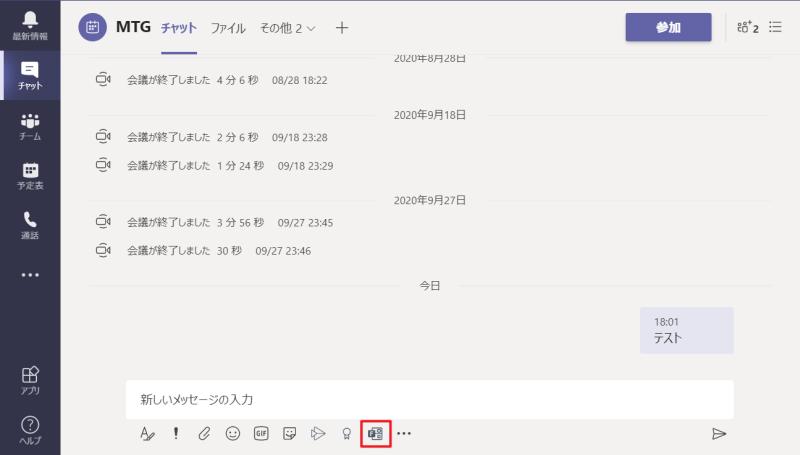The width and height of the screenshot is (800, 455).
Task: Click the highlighted meeting scheduling icon in toolbar
Action: 375,433
